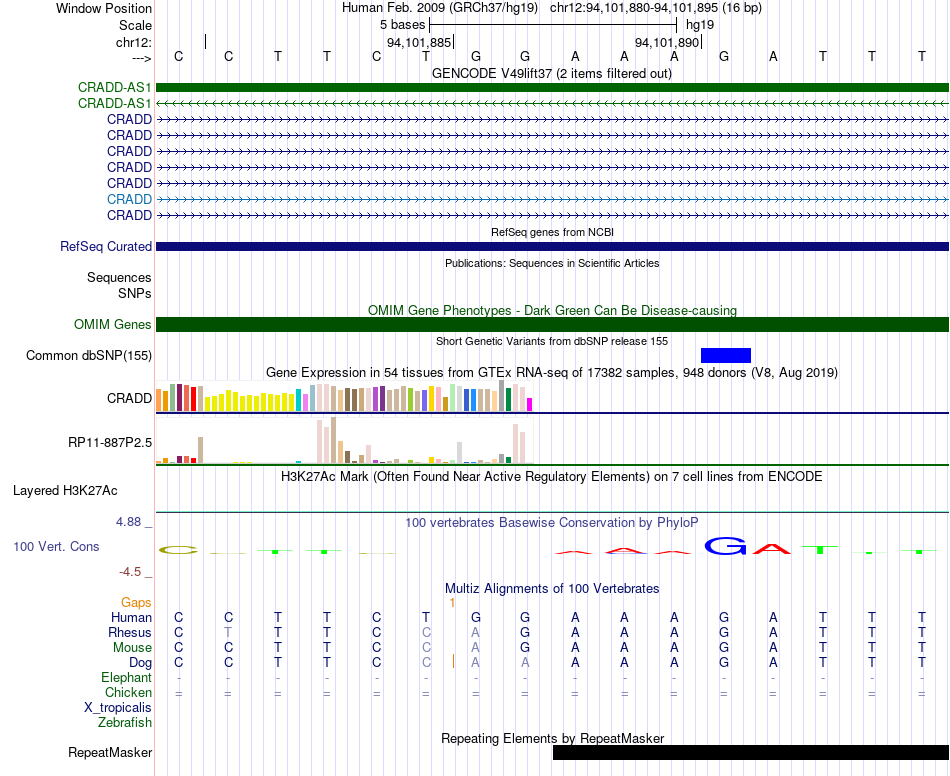Click the Window Position label
This screenshot has width=950, height=776.
(104, 8)
